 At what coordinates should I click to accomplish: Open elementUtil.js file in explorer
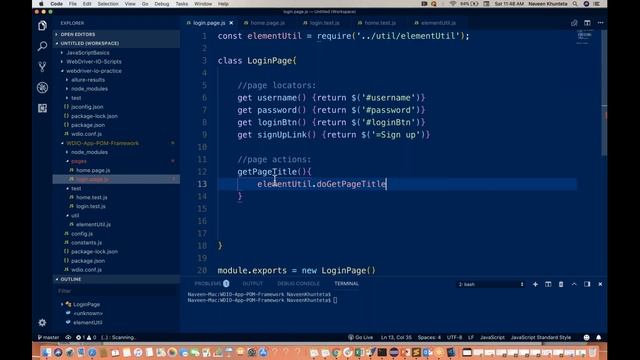click(x=93, y=224)
